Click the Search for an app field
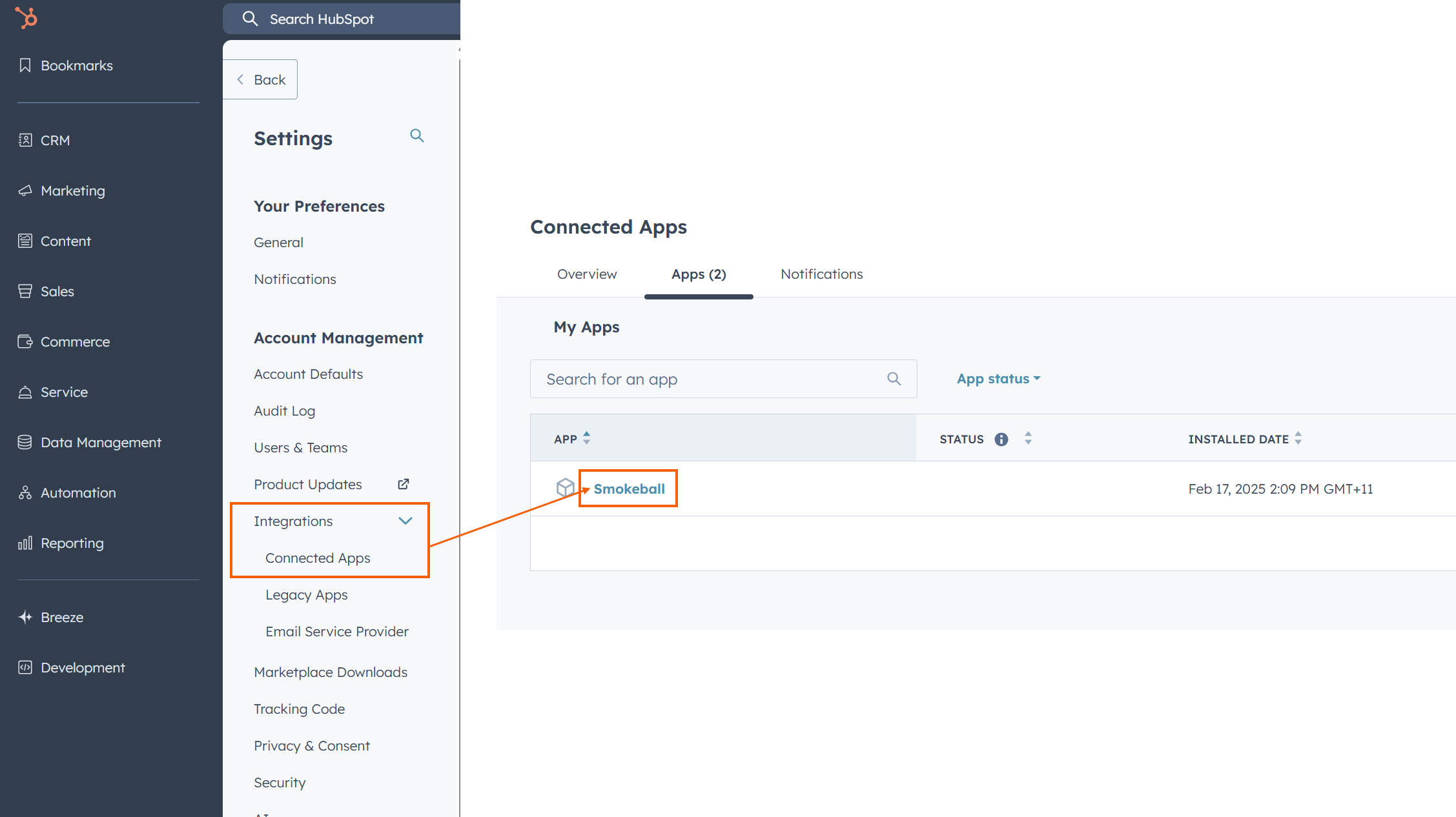This screenshot has height=817, width=1456. pyautogui.click(x=713, y=379)
